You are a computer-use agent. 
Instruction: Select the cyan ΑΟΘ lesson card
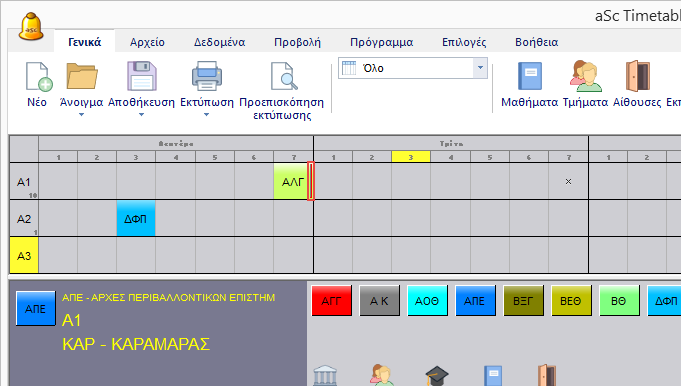click(x=427, y=300)
